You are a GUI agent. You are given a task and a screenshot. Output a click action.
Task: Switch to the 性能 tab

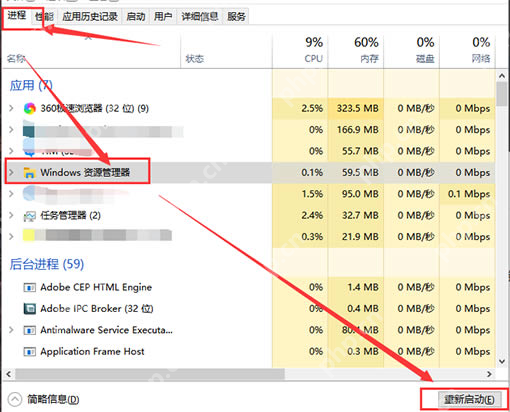pos(44,16)
